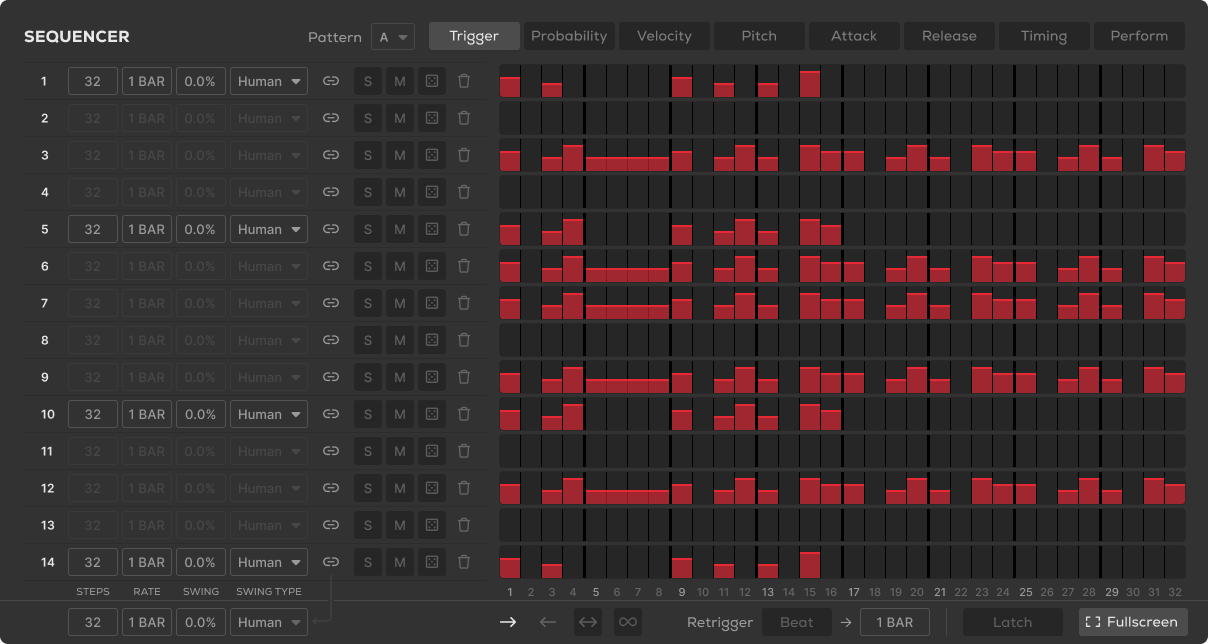Expand row 5 Human swing type dropdown
This screenshot has width=1208, height=644.
(x=269, y=229)
